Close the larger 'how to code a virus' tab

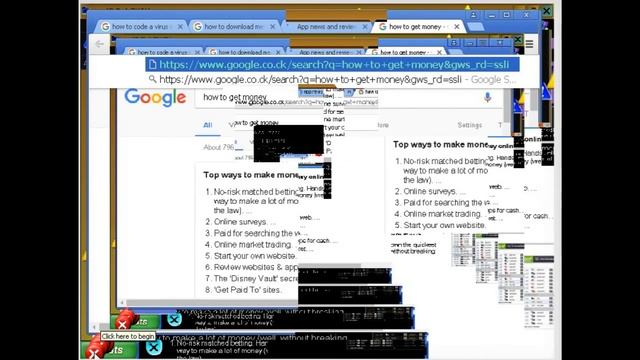pos(180,27)
